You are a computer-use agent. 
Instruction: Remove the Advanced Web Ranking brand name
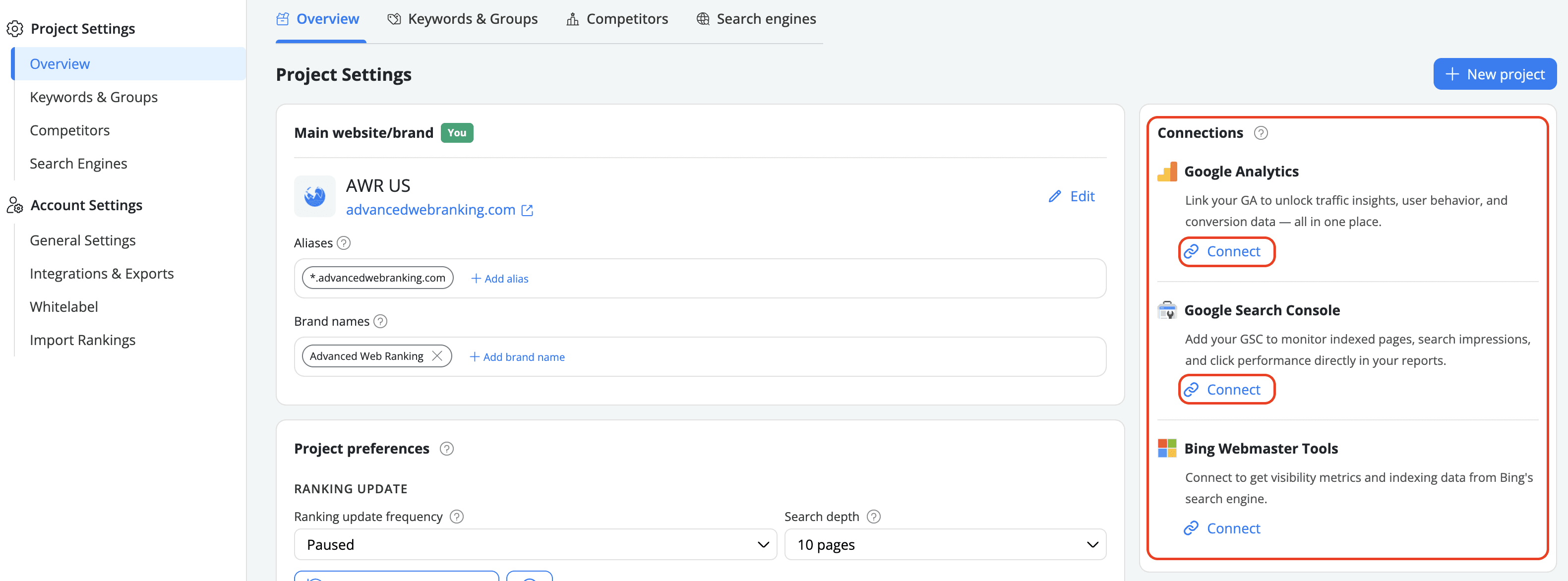[437, 356]
